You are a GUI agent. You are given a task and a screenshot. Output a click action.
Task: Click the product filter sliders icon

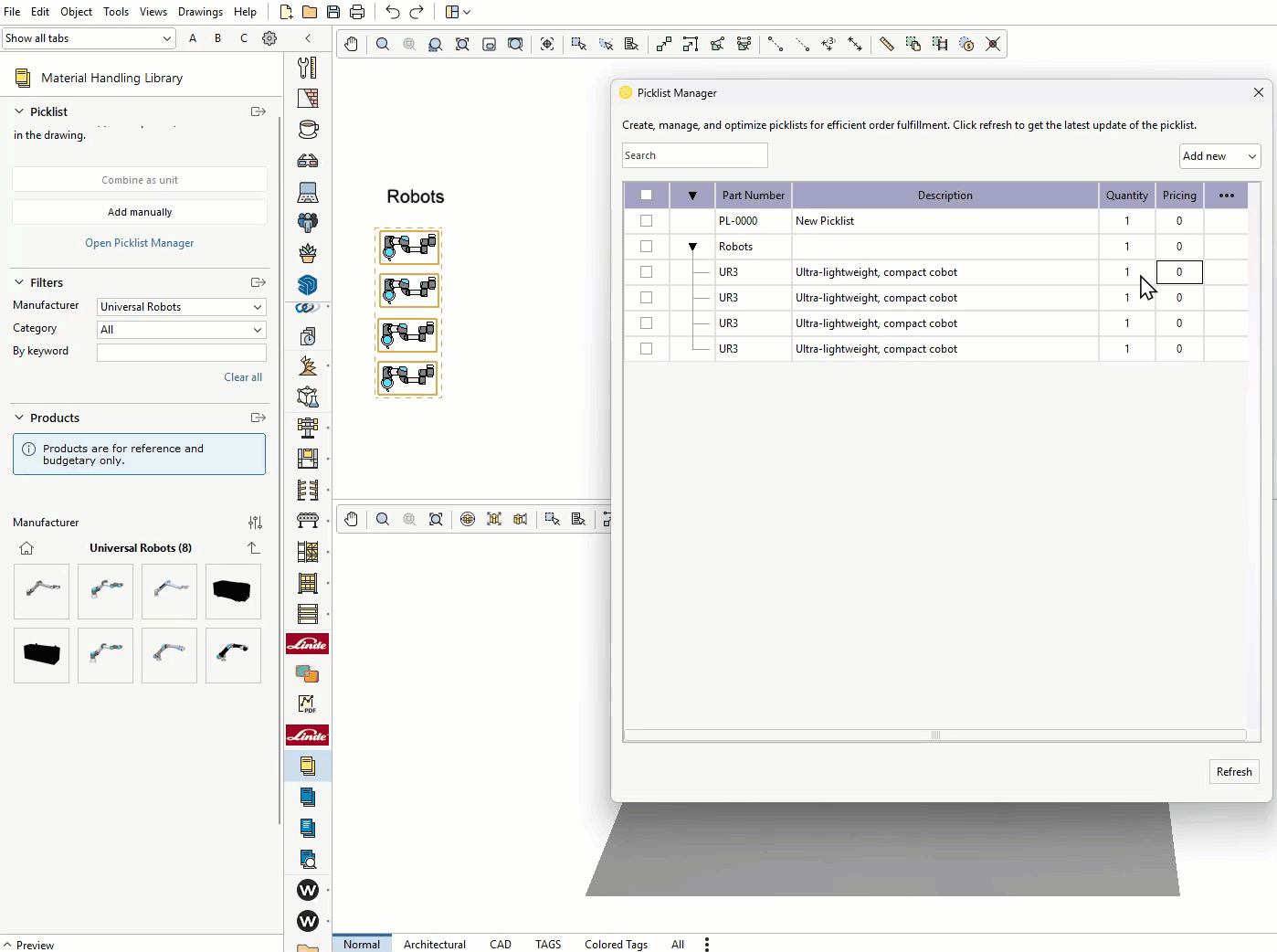[255, 523]
